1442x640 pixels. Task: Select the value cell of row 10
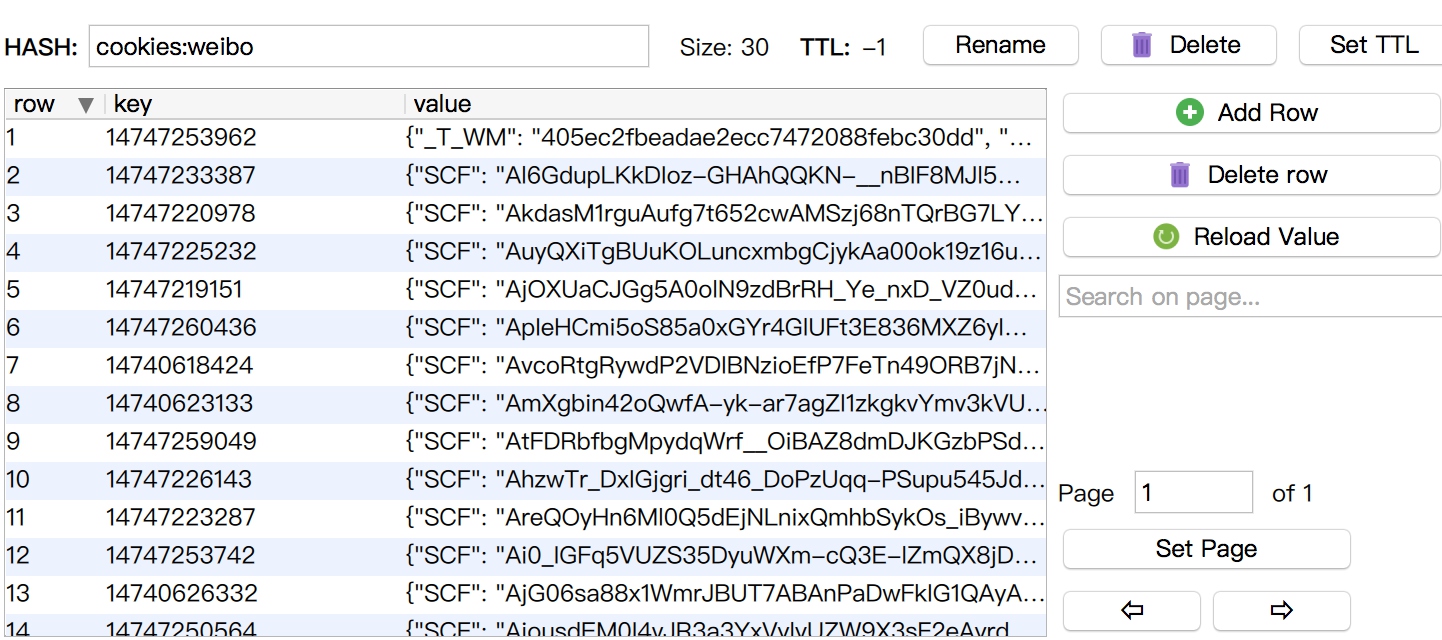[726, 480]
